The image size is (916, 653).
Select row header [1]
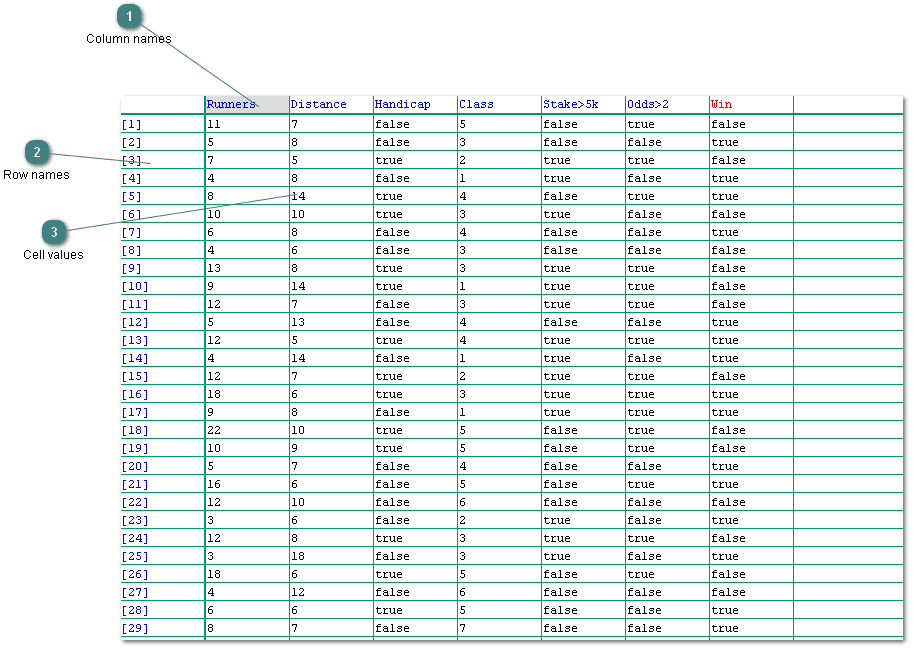click(131, 124)
